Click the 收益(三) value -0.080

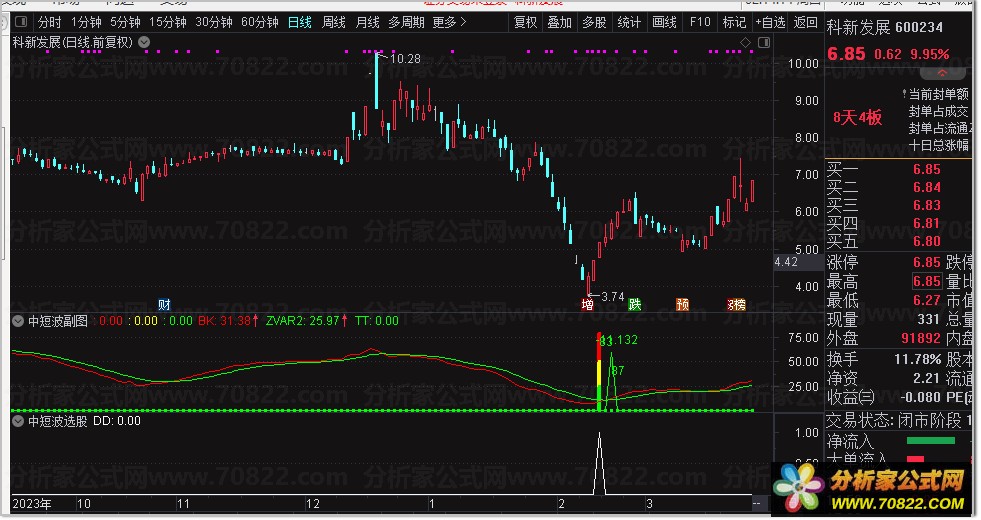pos(920,397)
